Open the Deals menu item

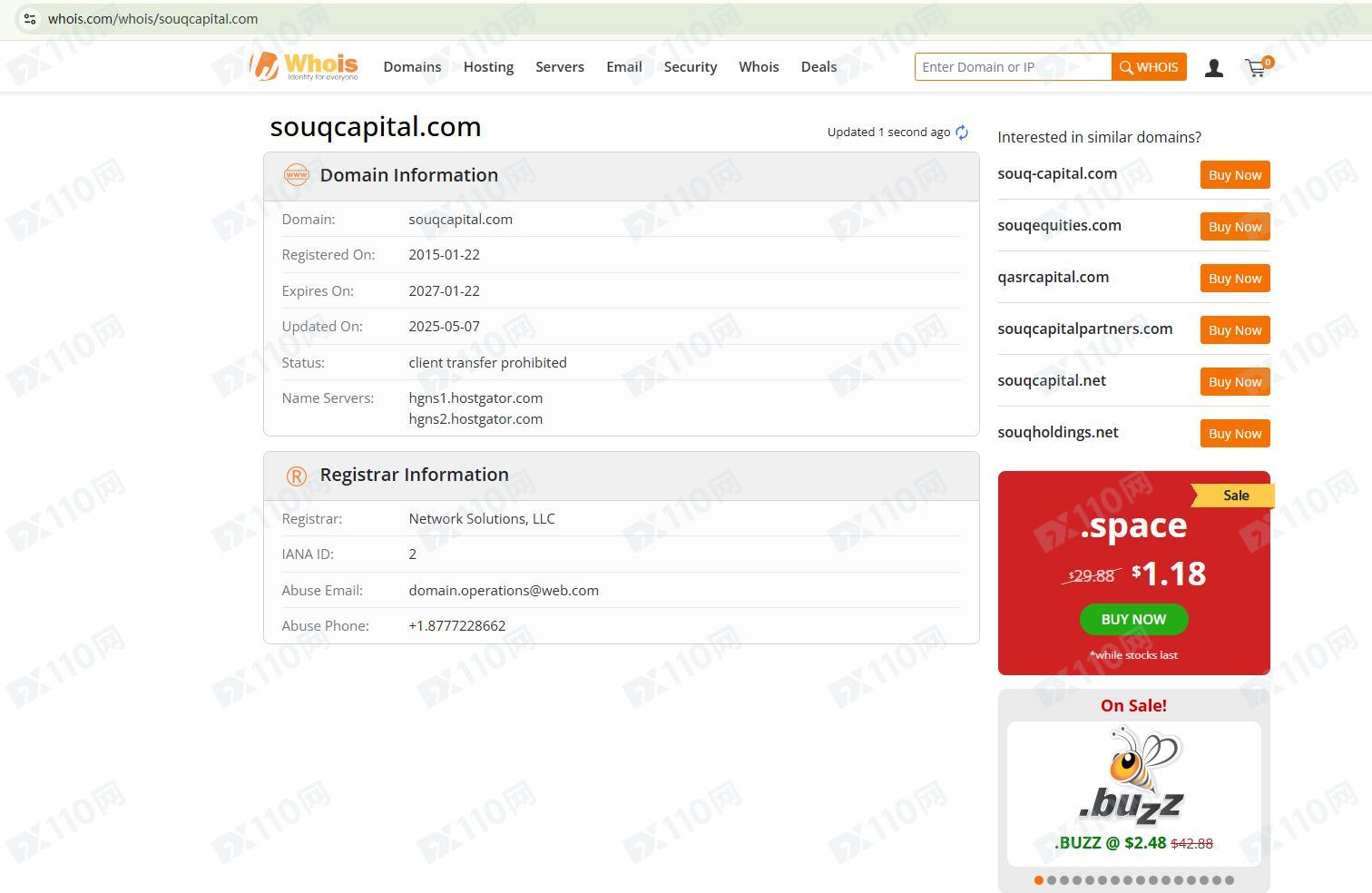click(818, 67)
